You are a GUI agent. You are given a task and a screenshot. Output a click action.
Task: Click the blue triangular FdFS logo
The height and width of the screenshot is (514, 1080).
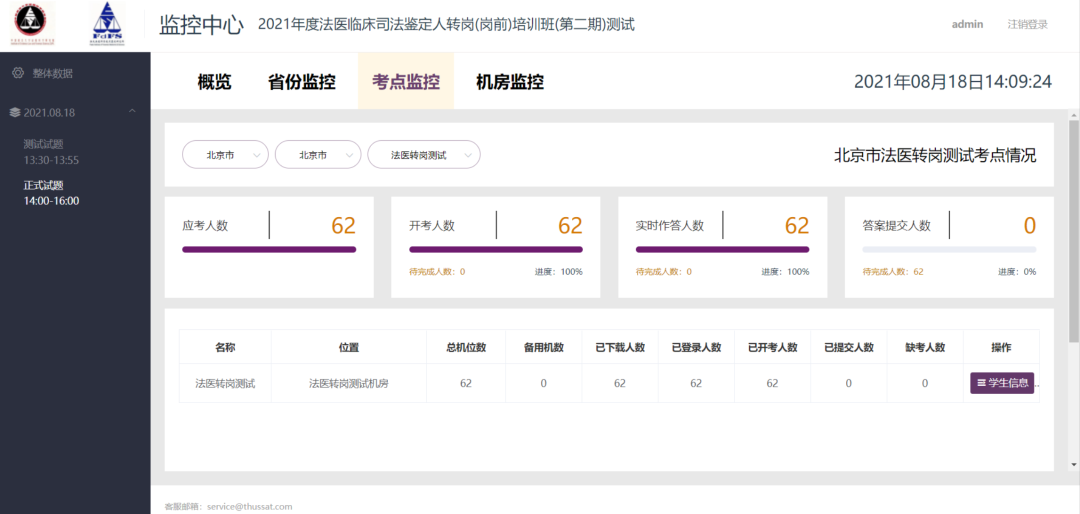[108, 23]
